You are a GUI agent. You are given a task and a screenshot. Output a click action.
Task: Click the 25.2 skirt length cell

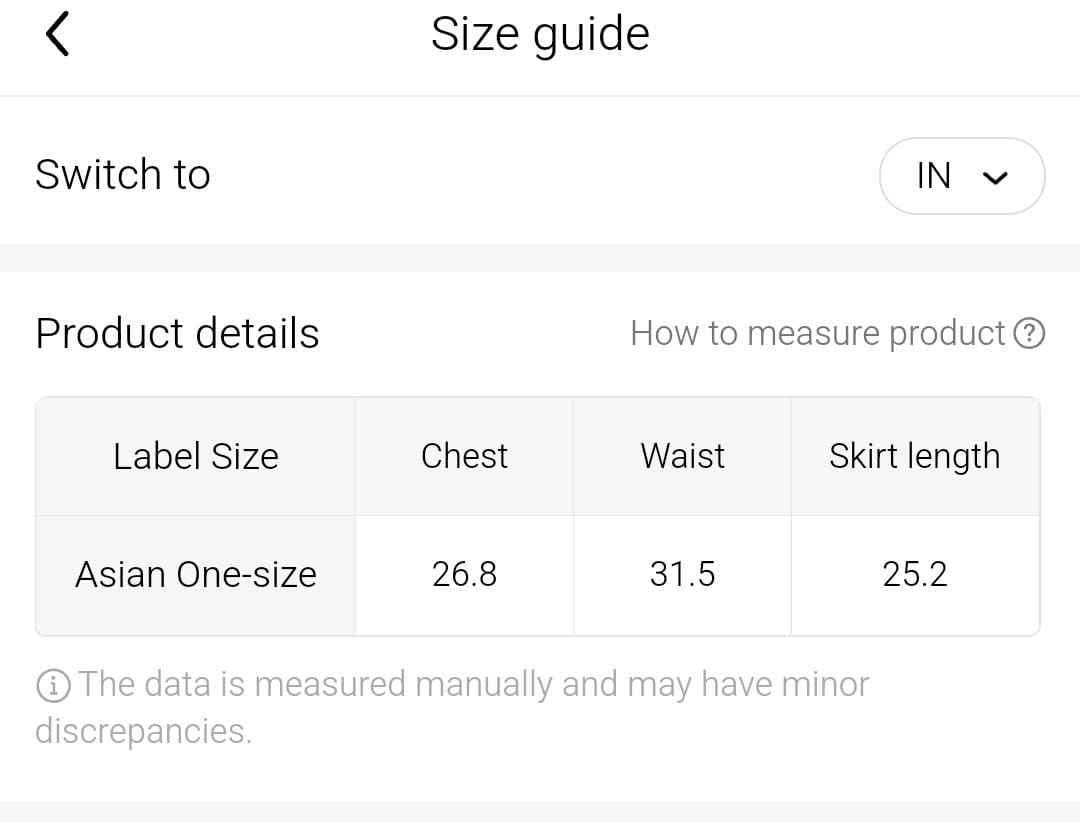(914, 575)
